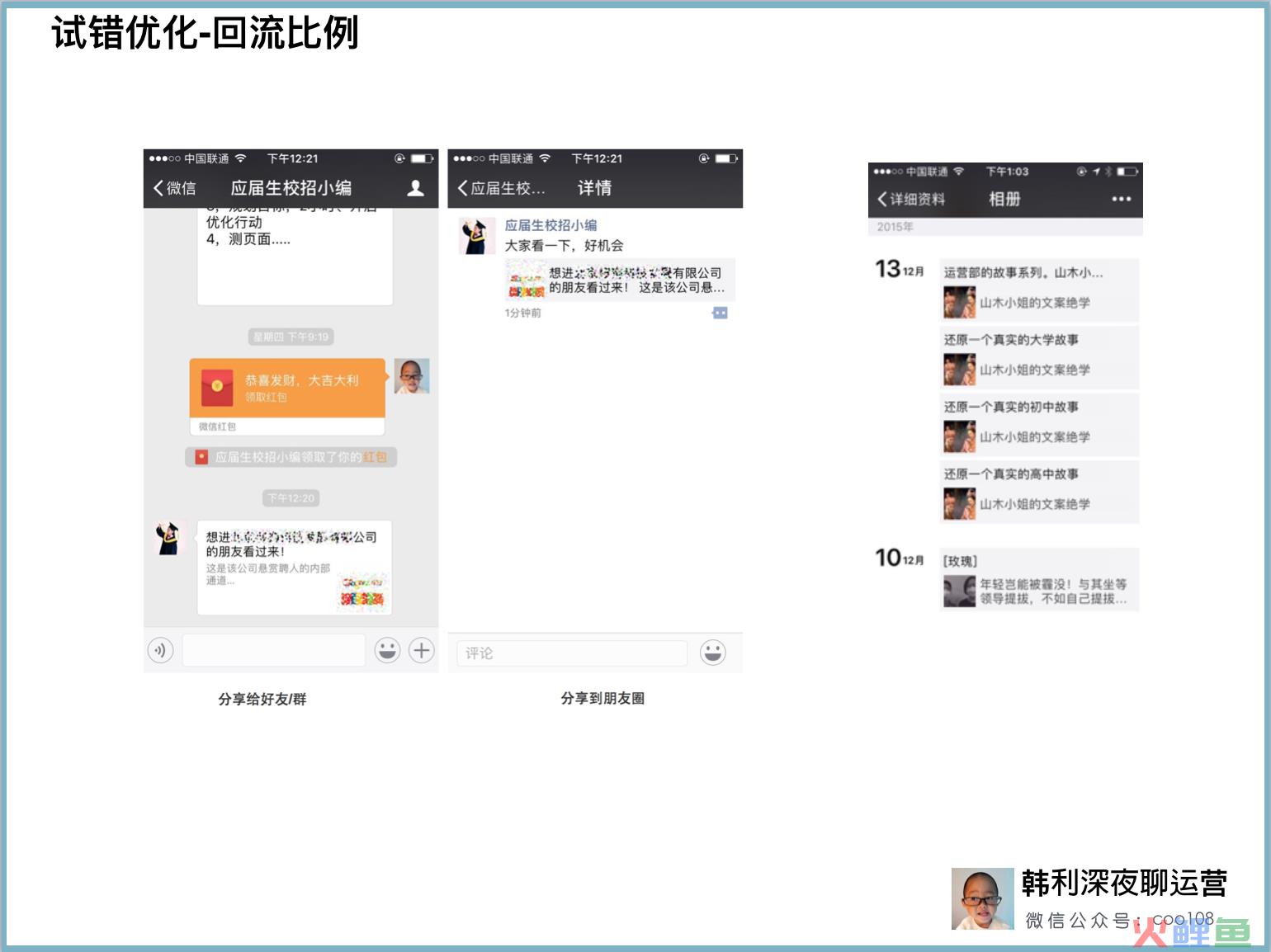Viewport: 1271px width, 952px height.
Task: Tap the 星期四 下午9:19 timestamp
Action: click(x=291, y=337)
